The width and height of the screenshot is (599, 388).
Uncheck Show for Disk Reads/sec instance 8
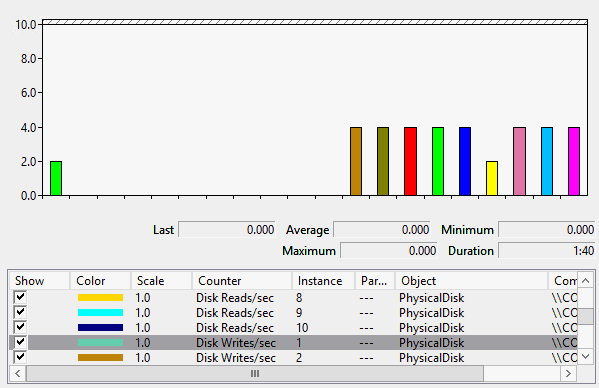[20, 297]
